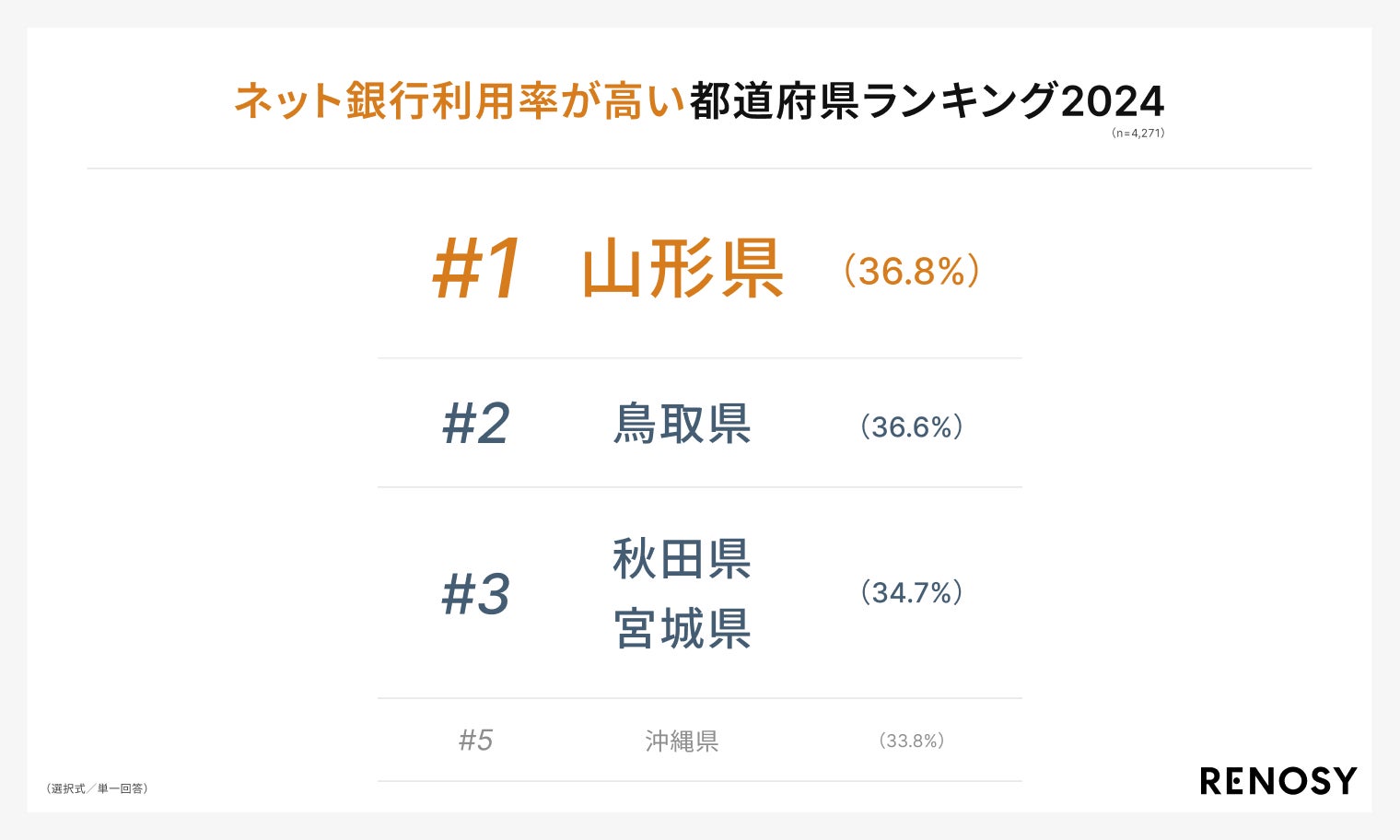This screenshot has height=840, width=1400.
Task: Select the prefecture name 宮城県
Action: coord(682,629)
